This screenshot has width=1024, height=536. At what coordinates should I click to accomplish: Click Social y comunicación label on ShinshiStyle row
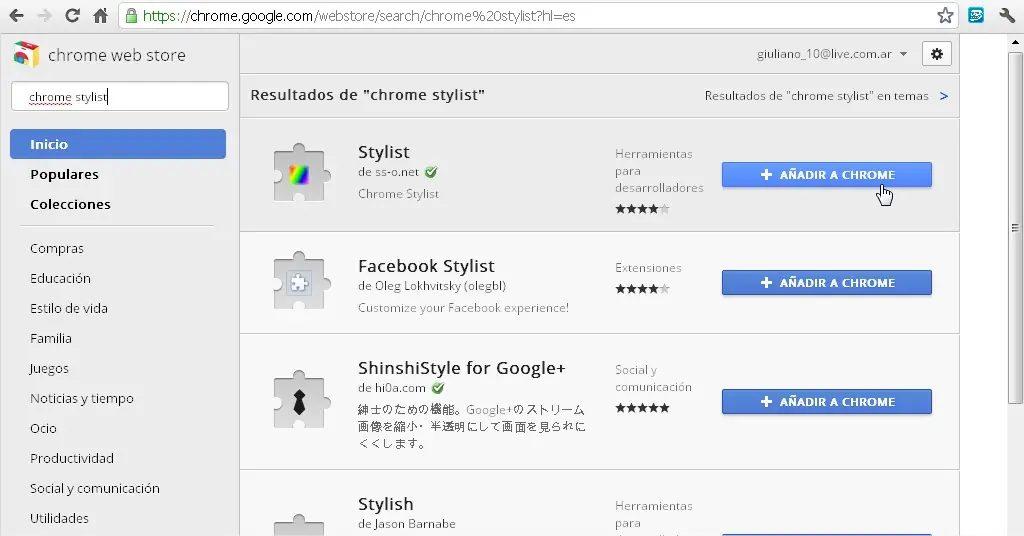click(653, 379)
